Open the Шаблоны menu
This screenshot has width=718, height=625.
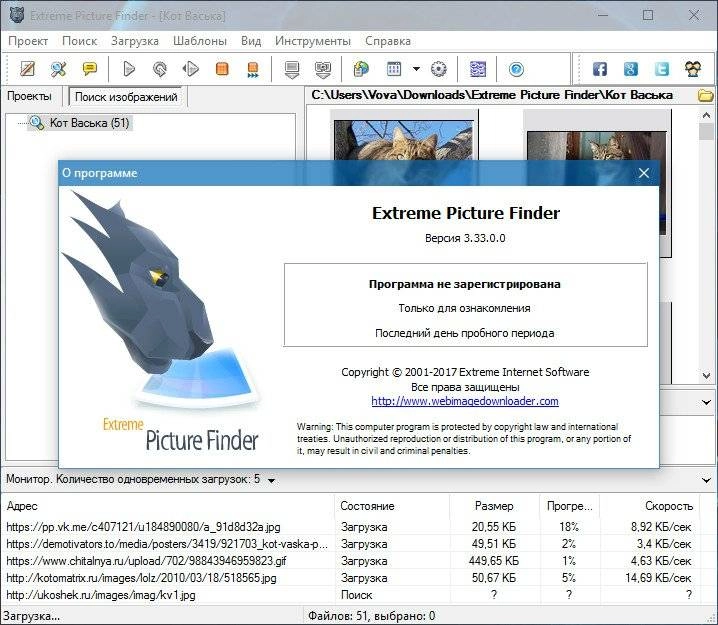coord(200,41)
